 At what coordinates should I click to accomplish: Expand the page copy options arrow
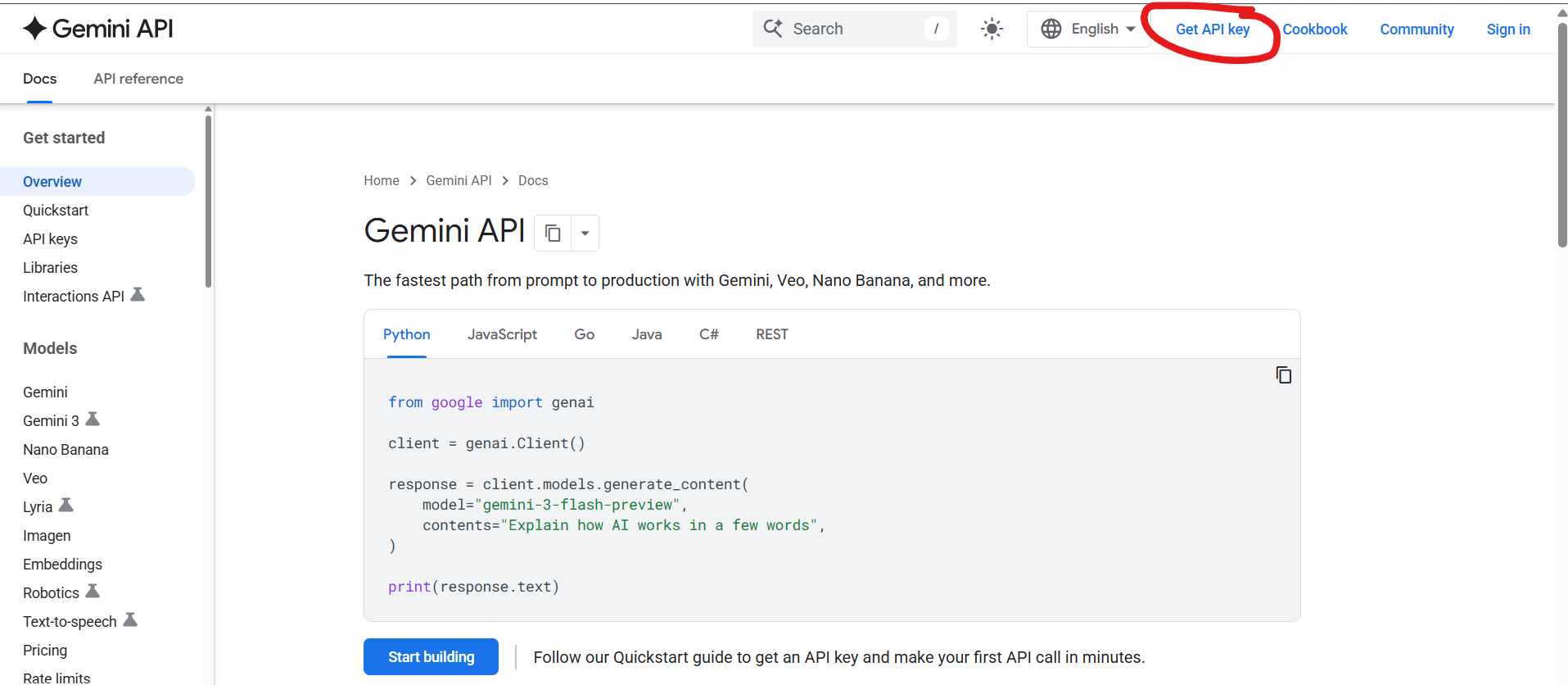point(585,234)
